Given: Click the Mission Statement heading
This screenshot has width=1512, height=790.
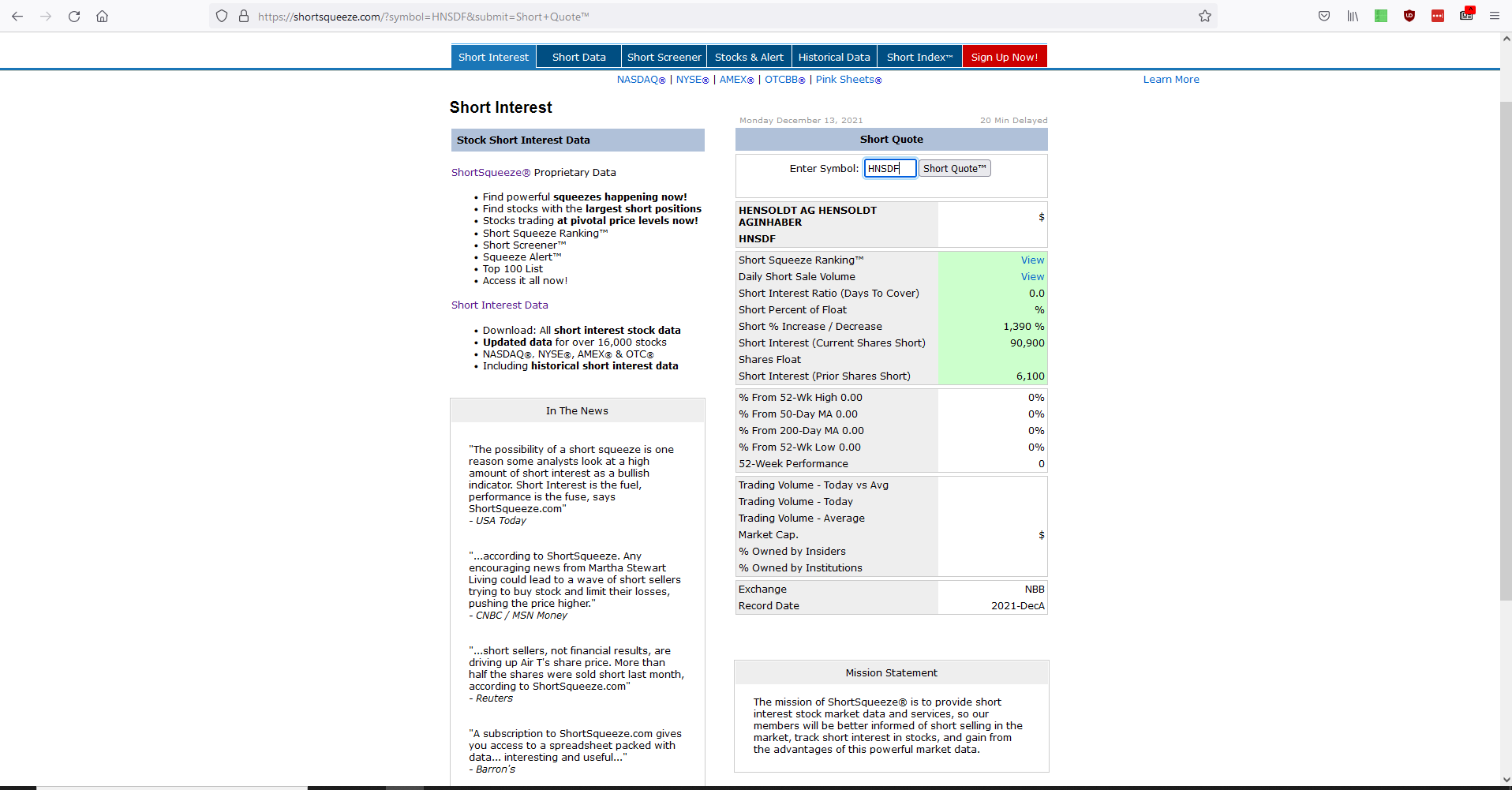Looking at the screenshot, I should (x=892, y=673).
